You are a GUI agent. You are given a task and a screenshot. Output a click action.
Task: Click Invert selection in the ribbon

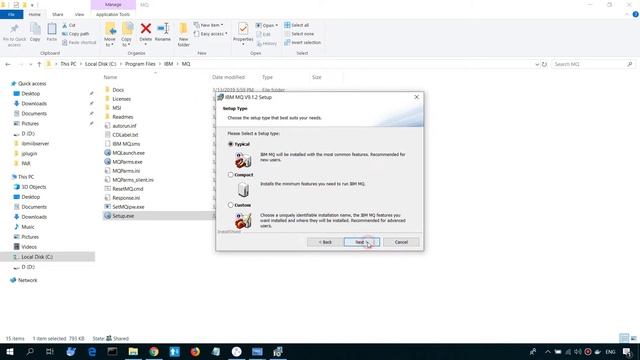point(302,42)
